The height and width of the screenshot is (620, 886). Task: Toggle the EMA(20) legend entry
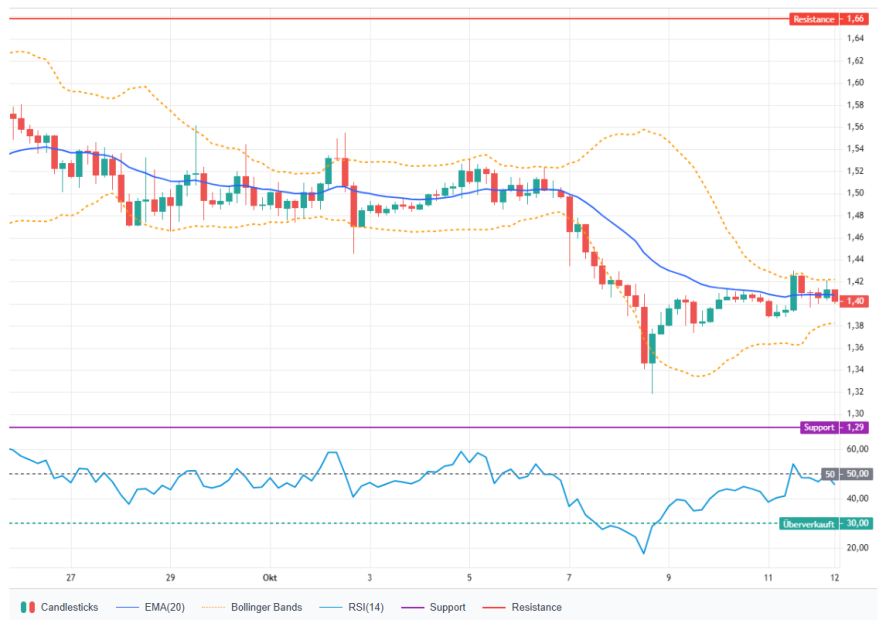point(150,607)
